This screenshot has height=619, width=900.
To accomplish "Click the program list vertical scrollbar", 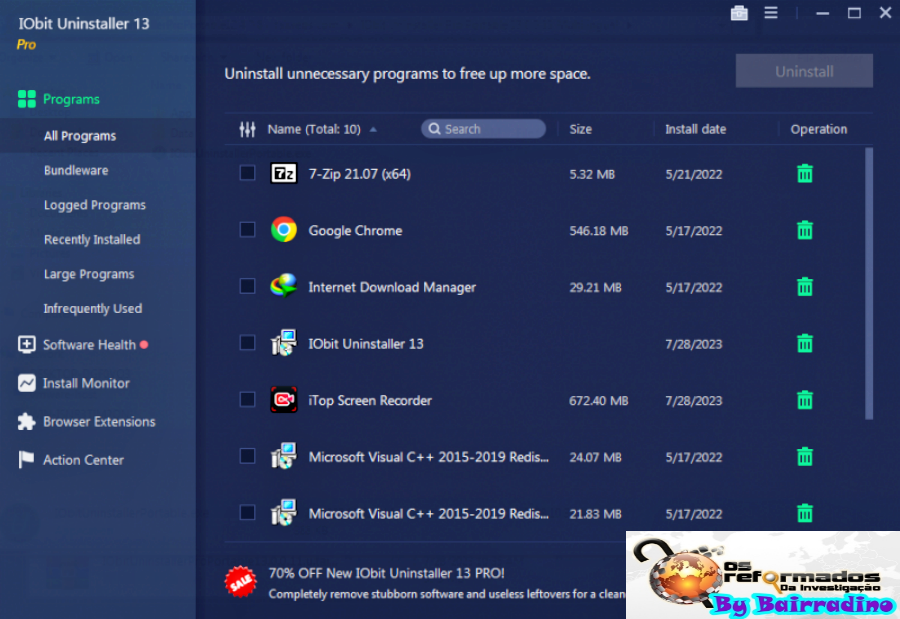I will point(869,284).
